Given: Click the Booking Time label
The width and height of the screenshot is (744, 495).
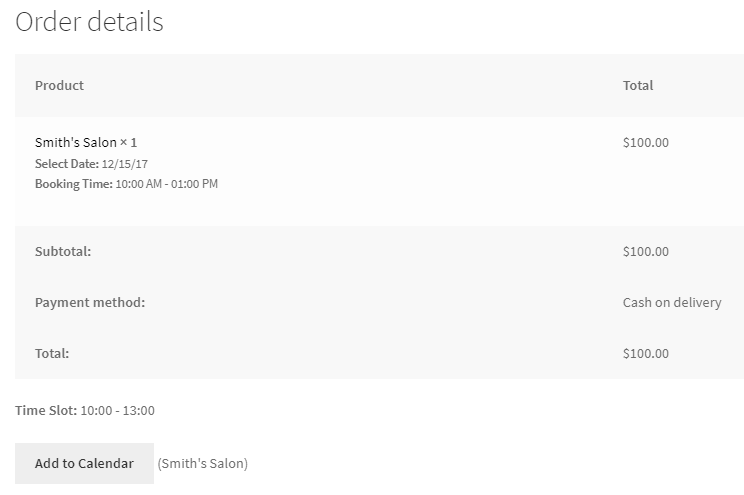Looking at the screenshot, I should click(x=73, y=184).
